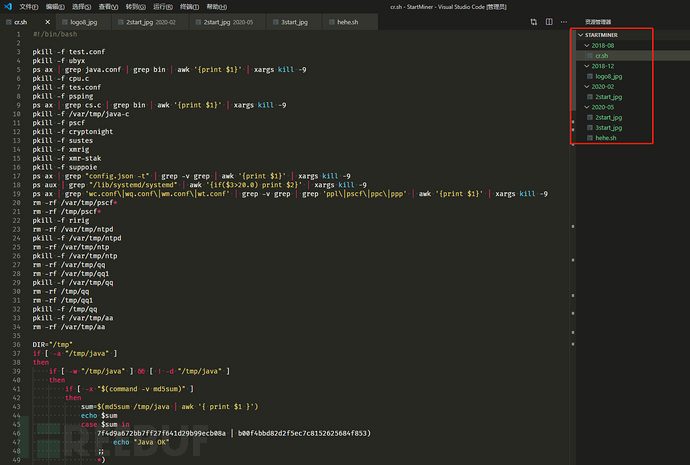
Task: Switch to the 2start_jpg 2020-02 tab
Action: (x=150, y=22)
